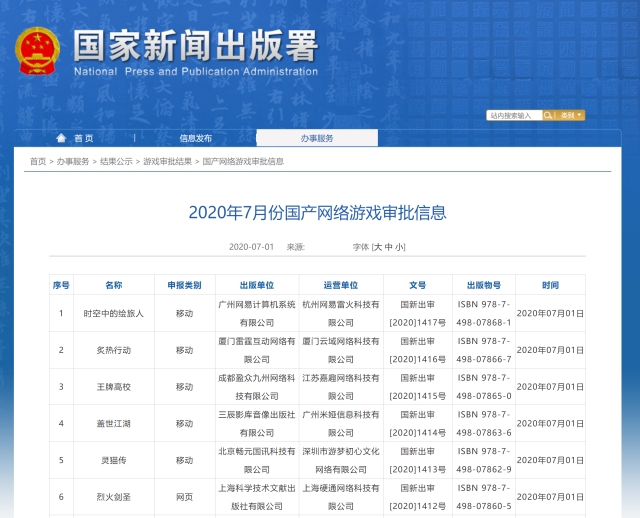Set font size to 小

point(399,247)
